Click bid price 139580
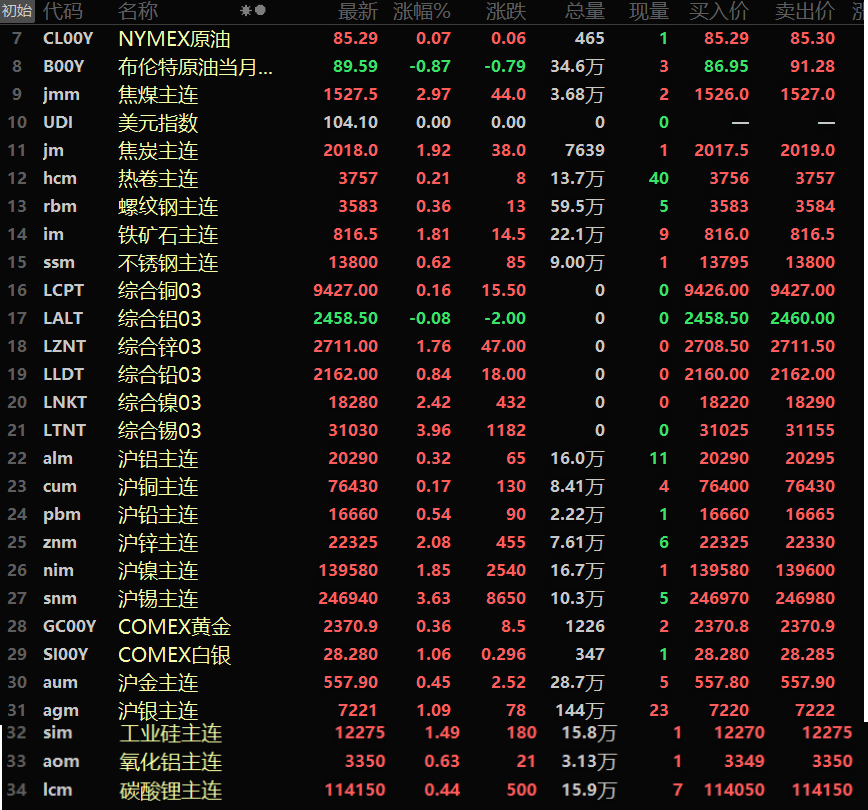The height and width of the screenshot is (810, 868). (719, 570)
